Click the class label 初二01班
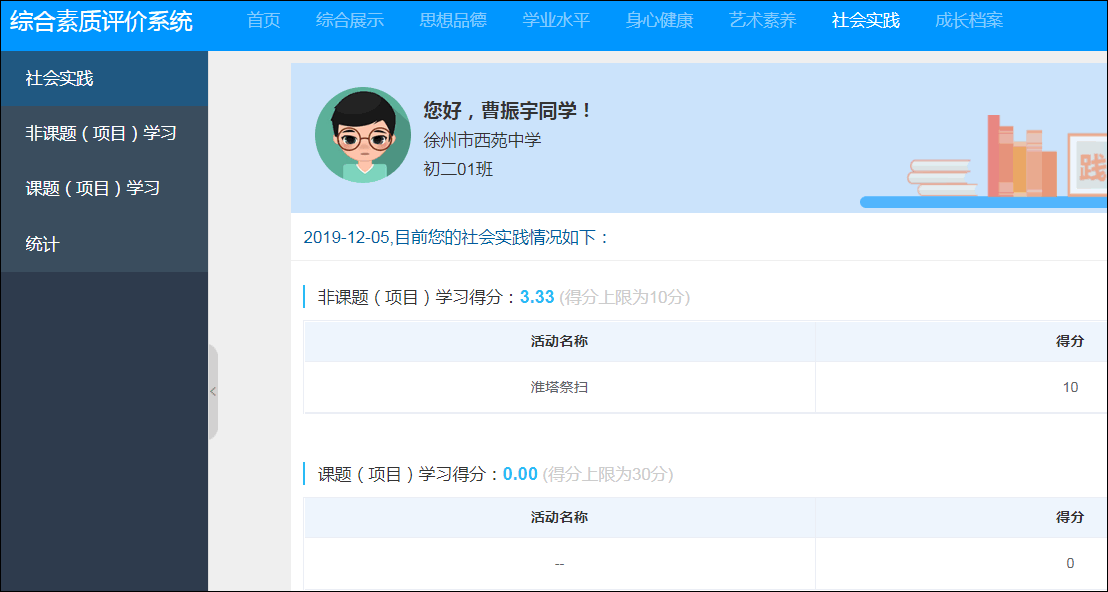1108x592 pixels. [458, 170]
